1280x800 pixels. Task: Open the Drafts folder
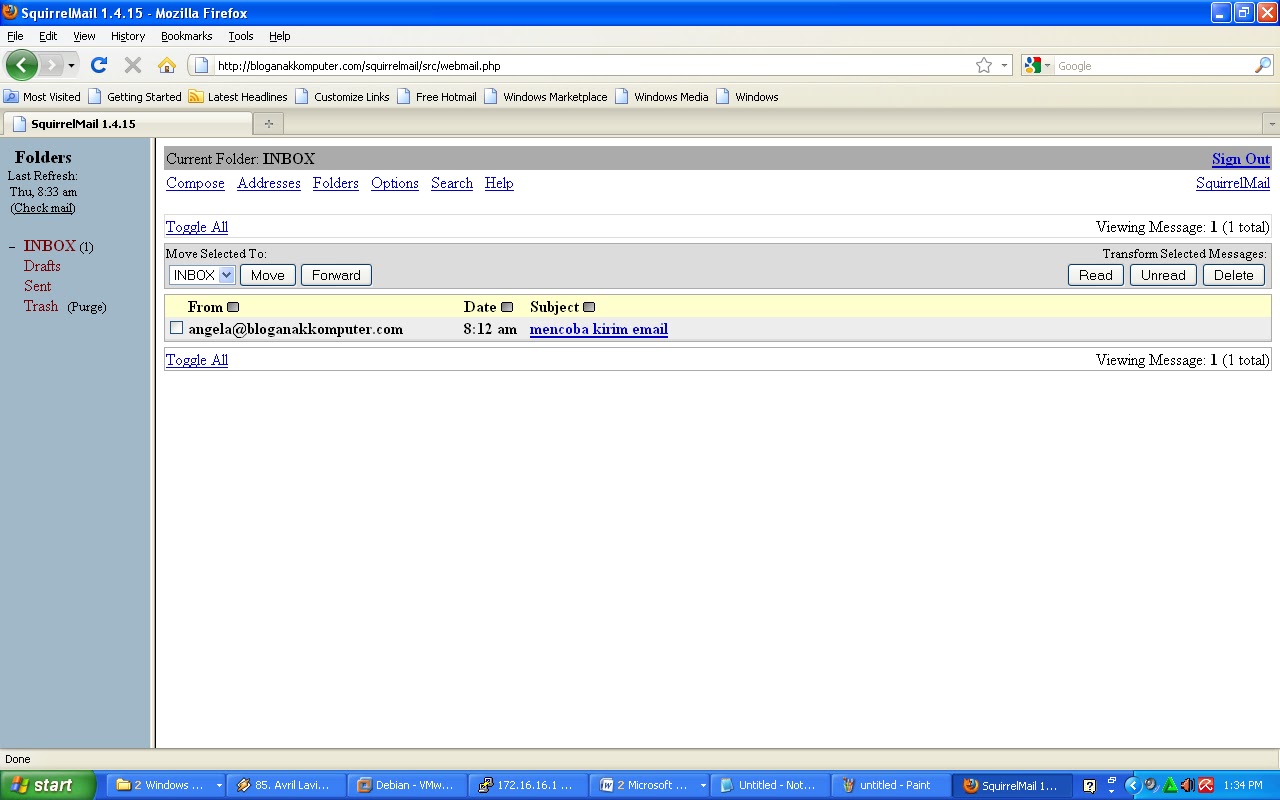tap(42, 266)
